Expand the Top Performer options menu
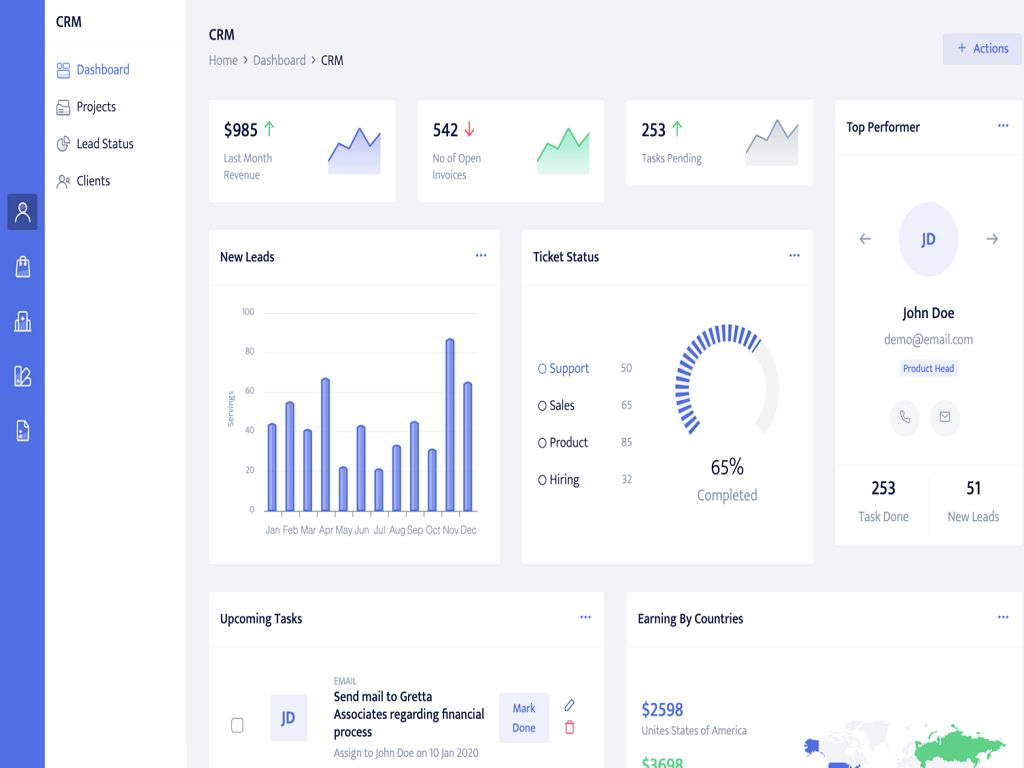This screenshot has height=768, width=1024. coord(1003,126)
